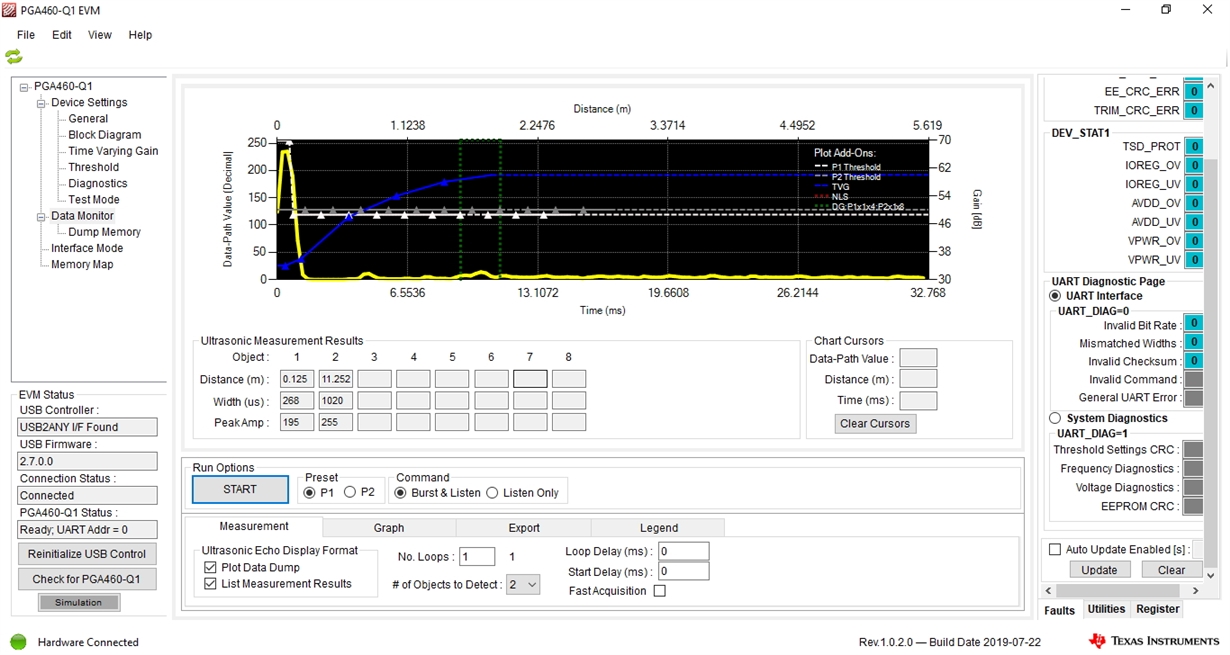Viewport: 1230px width, 655px height.
Task: Click the IOREG_OV status indicator
Action: point(1193,166)
